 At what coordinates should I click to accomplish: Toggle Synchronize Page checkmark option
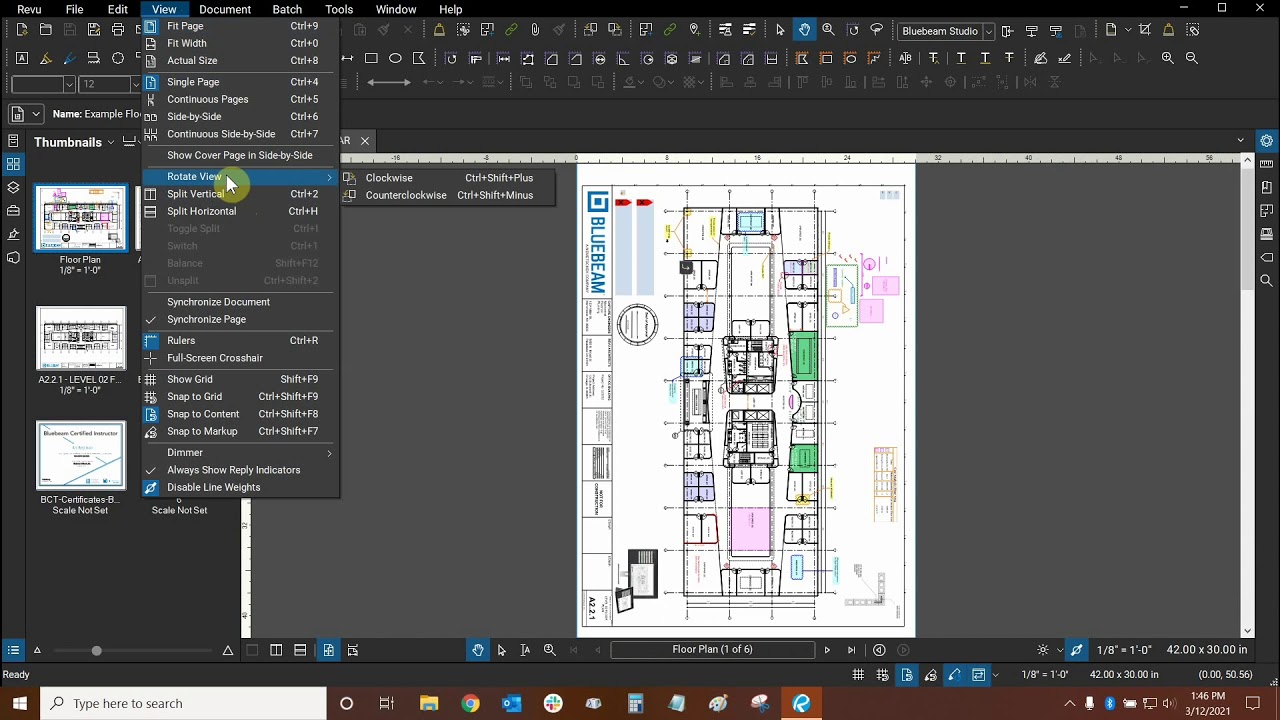(240, 319)
